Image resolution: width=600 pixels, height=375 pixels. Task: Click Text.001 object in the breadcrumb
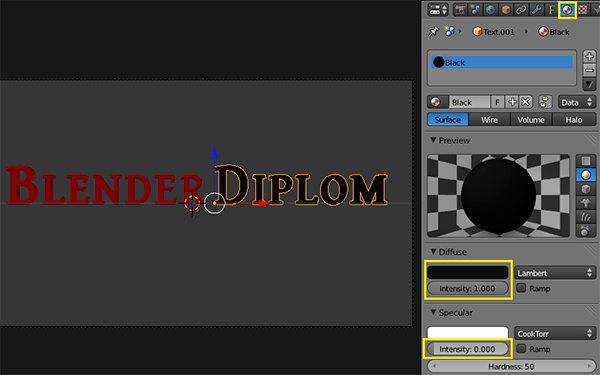click(494, 32)
